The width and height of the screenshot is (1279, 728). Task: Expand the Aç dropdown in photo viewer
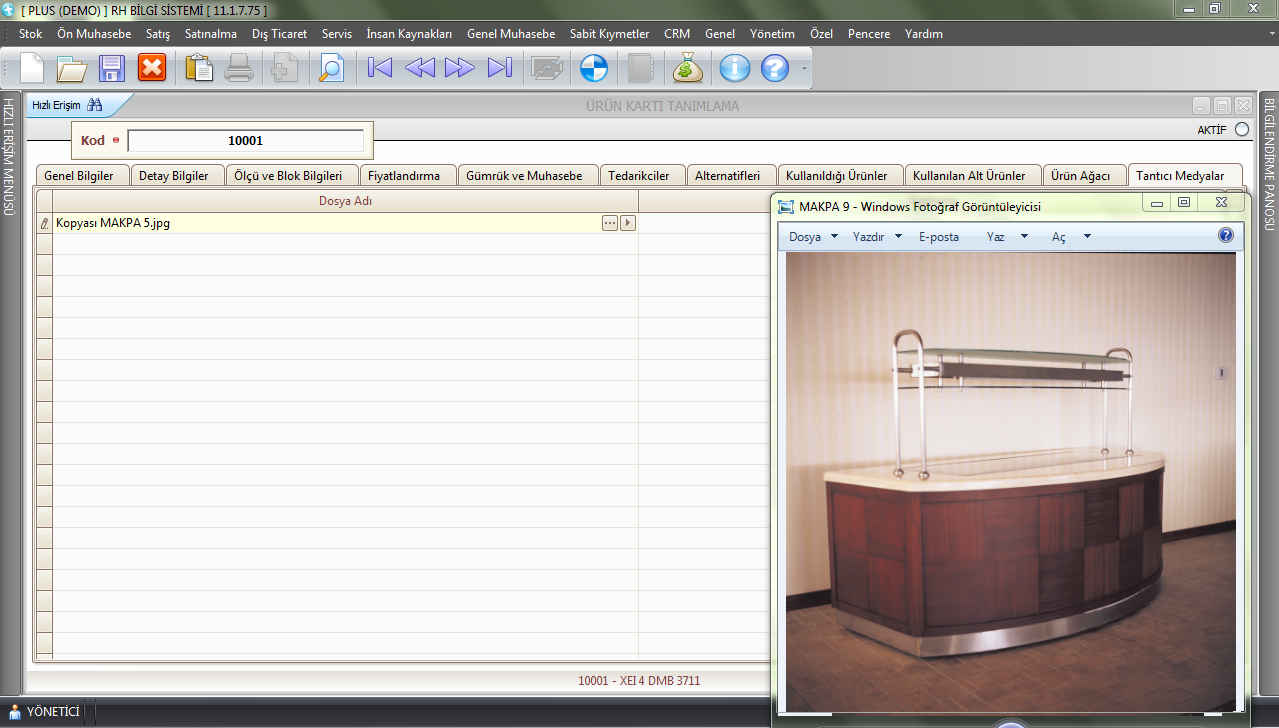1071,237
